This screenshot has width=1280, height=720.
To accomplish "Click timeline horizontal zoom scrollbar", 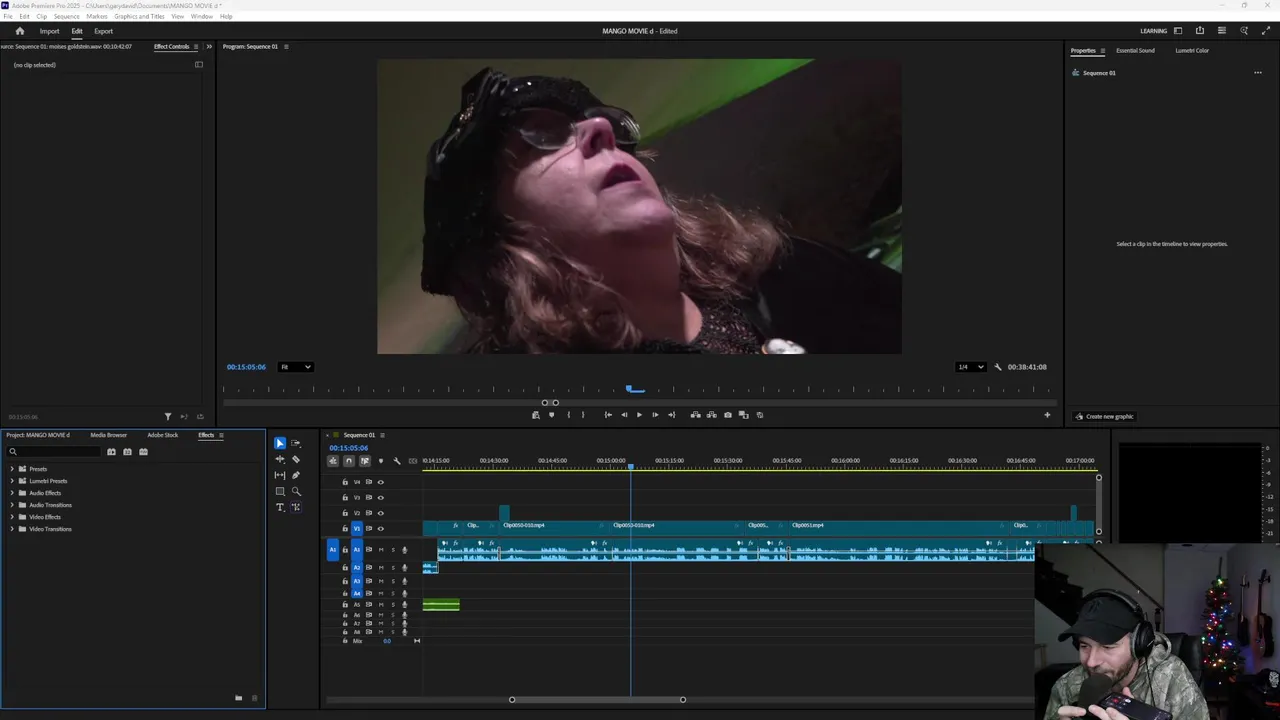I will [597, 699].
